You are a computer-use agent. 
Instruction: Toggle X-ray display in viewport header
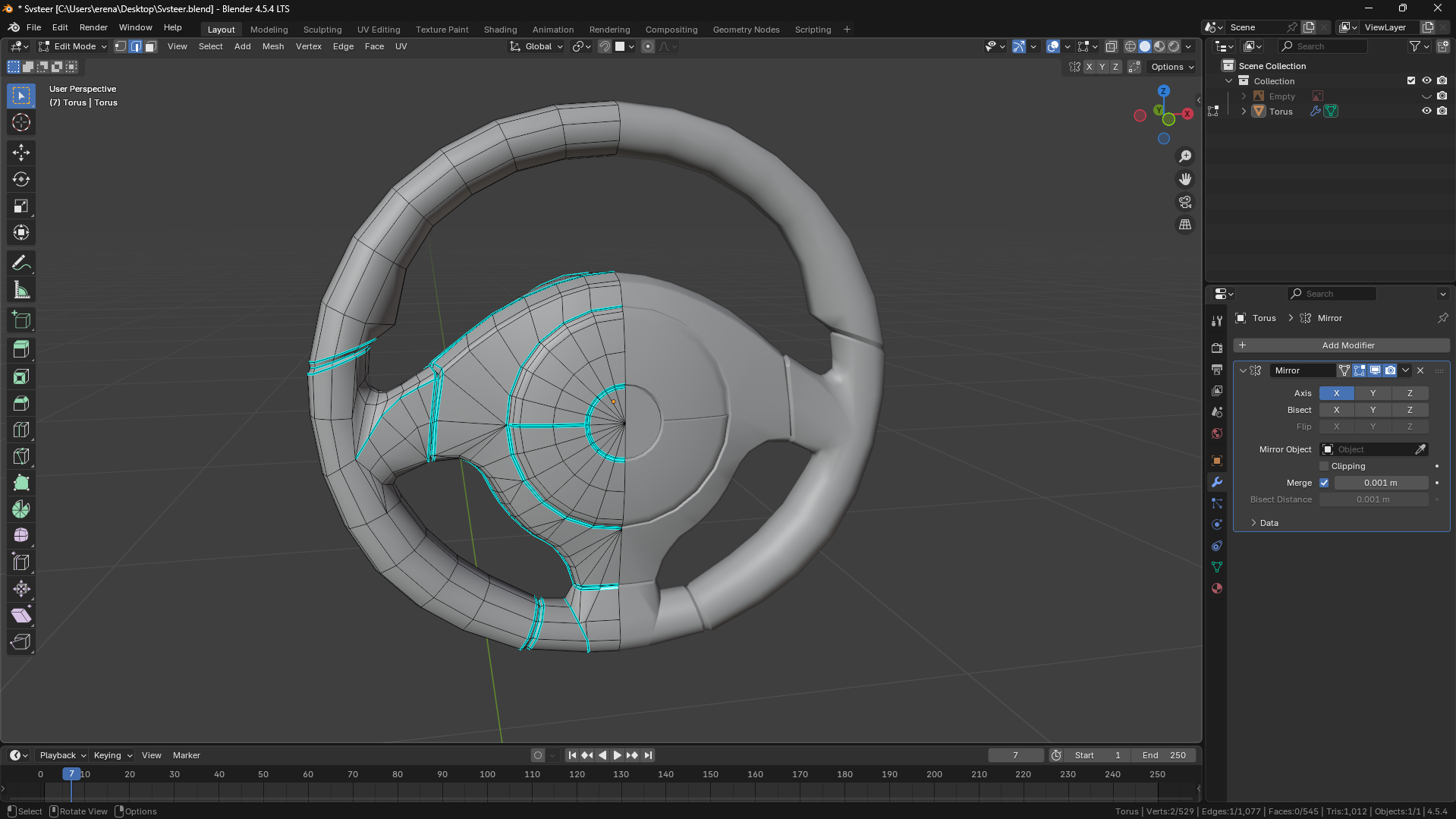click(x=1112, y=46)
